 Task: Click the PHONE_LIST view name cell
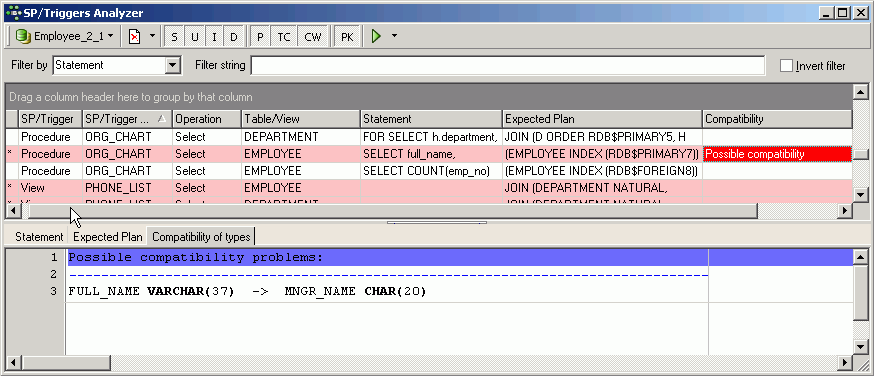point(127,188)
